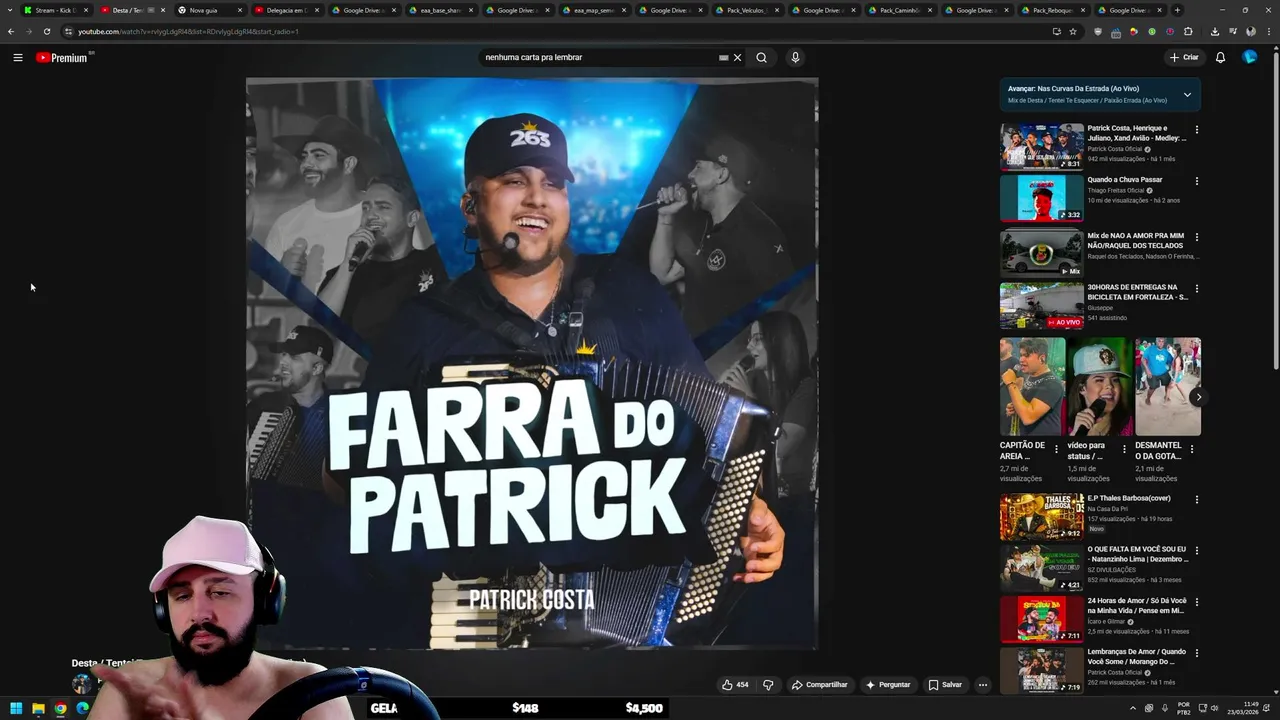Open the CAPITÃO DE AREIA short thumbnail

click(x=1032, y=386)
